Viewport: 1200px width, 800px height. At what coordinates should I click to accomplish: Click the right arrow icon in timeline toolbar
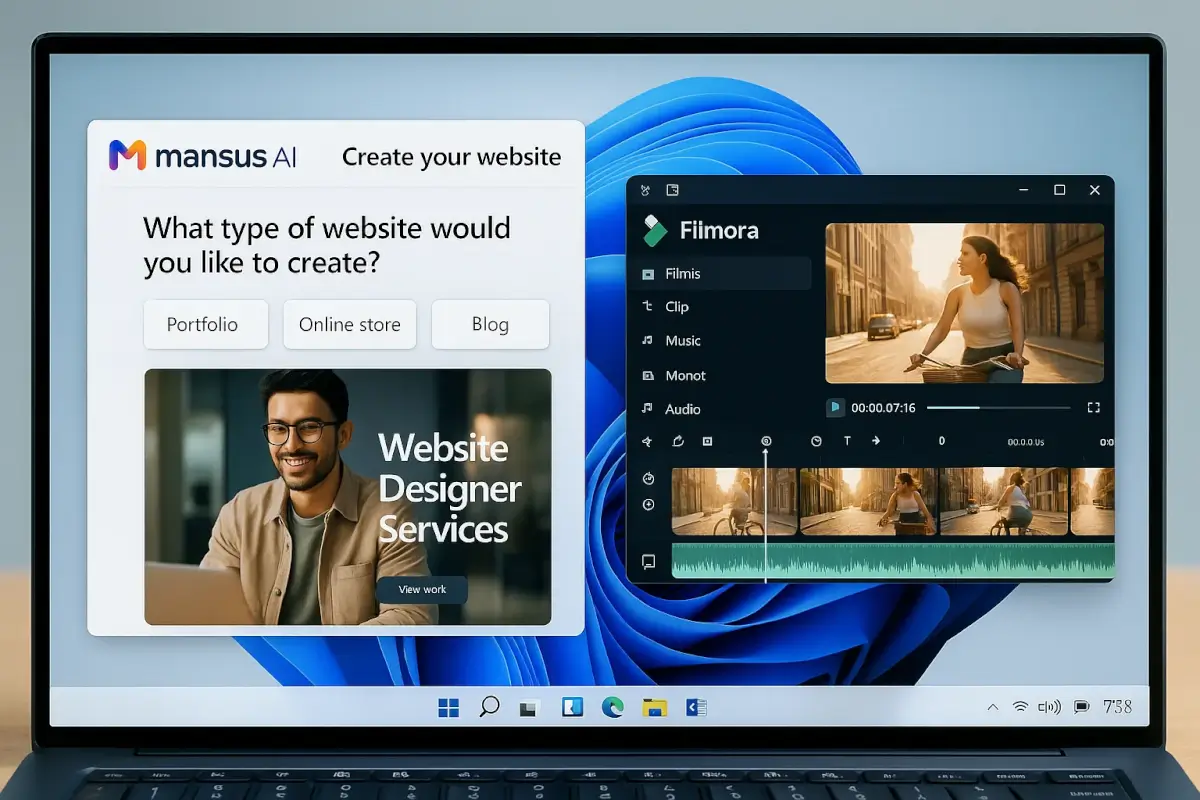pyautogui.click(x=876, y=441)
